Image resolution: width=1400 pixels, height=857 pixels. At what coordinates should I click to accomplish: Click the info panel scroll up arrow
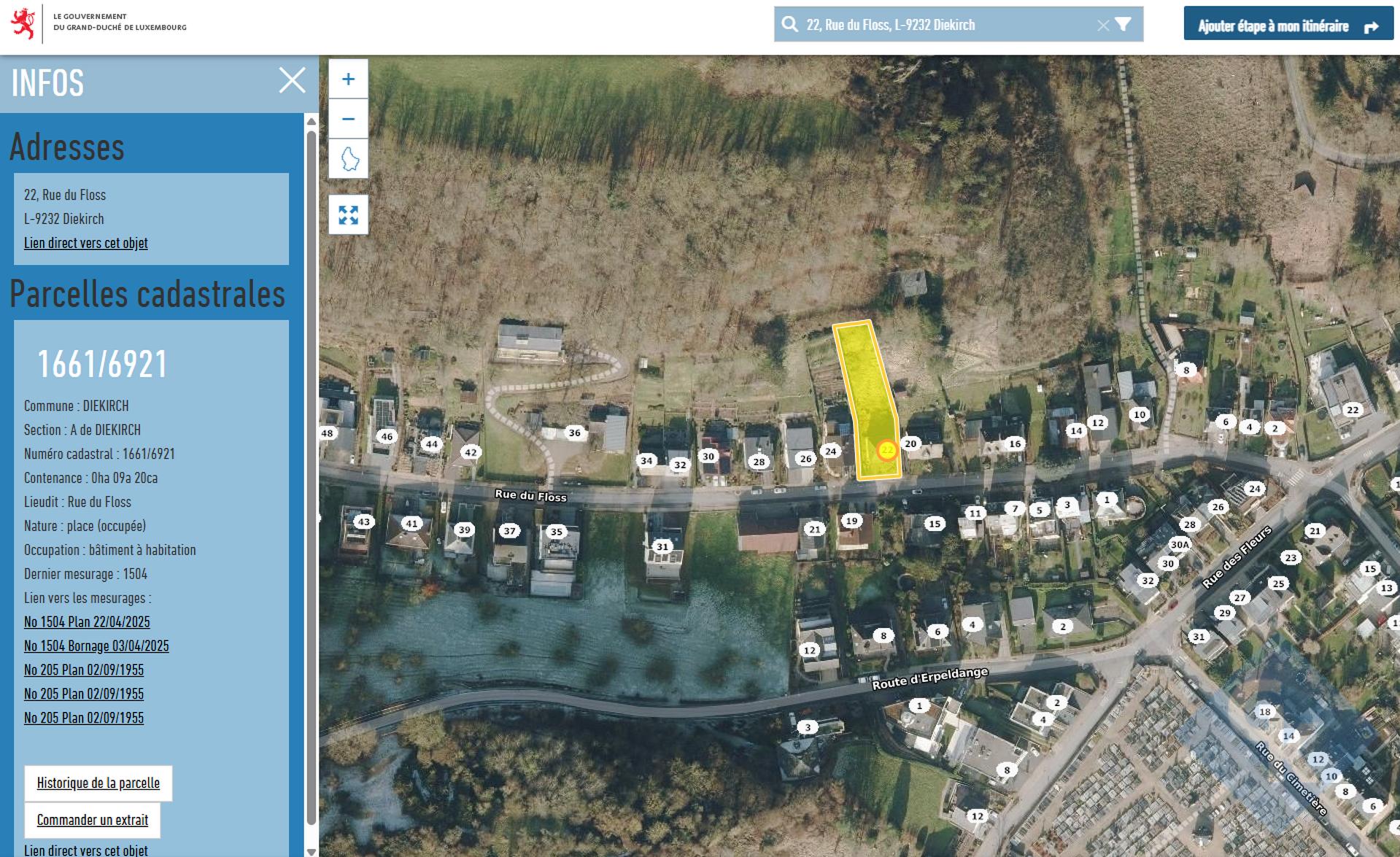pyautogui.click(x=312, y=121)
